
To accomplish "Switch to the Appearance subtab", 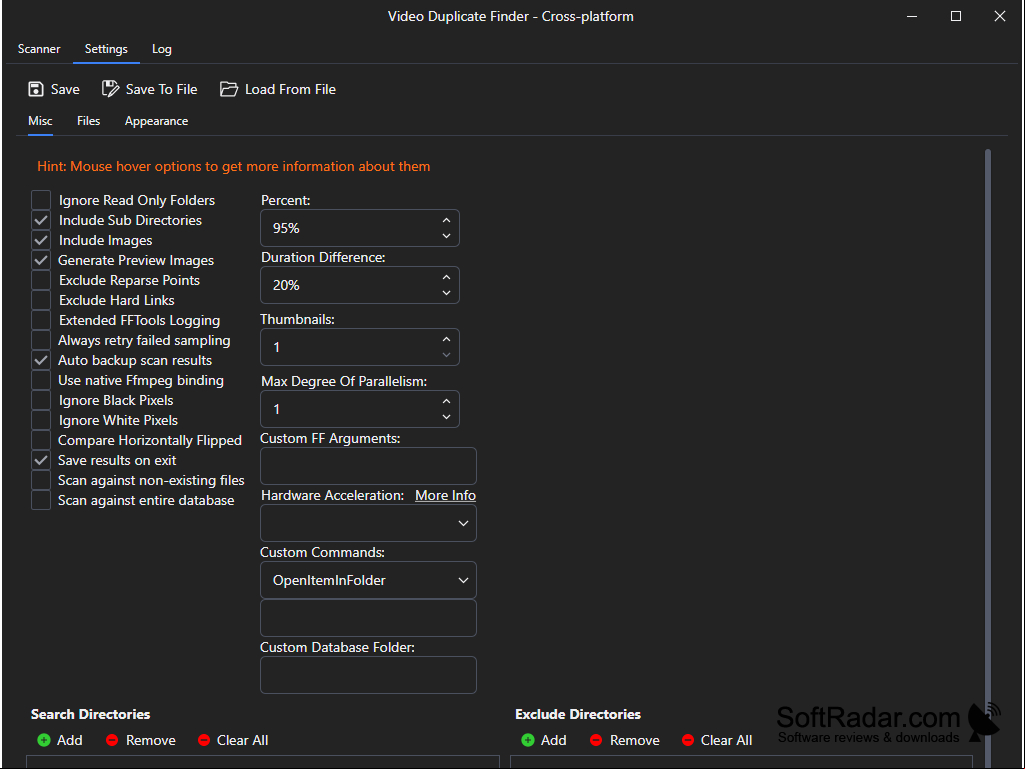I will [156, 121].
